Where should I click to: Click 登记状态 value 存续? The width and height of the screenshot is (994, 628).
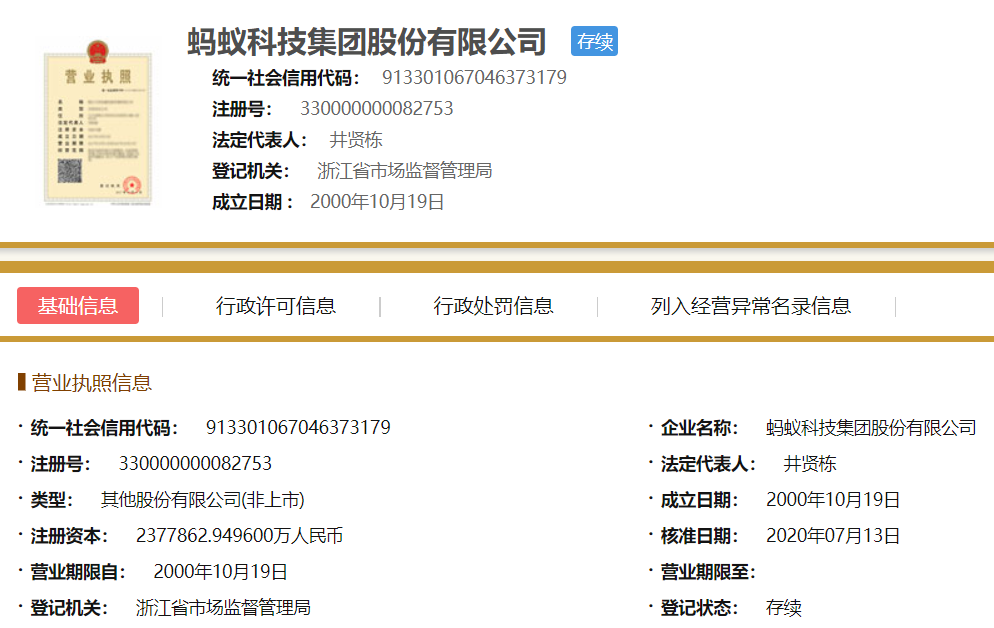784,608
